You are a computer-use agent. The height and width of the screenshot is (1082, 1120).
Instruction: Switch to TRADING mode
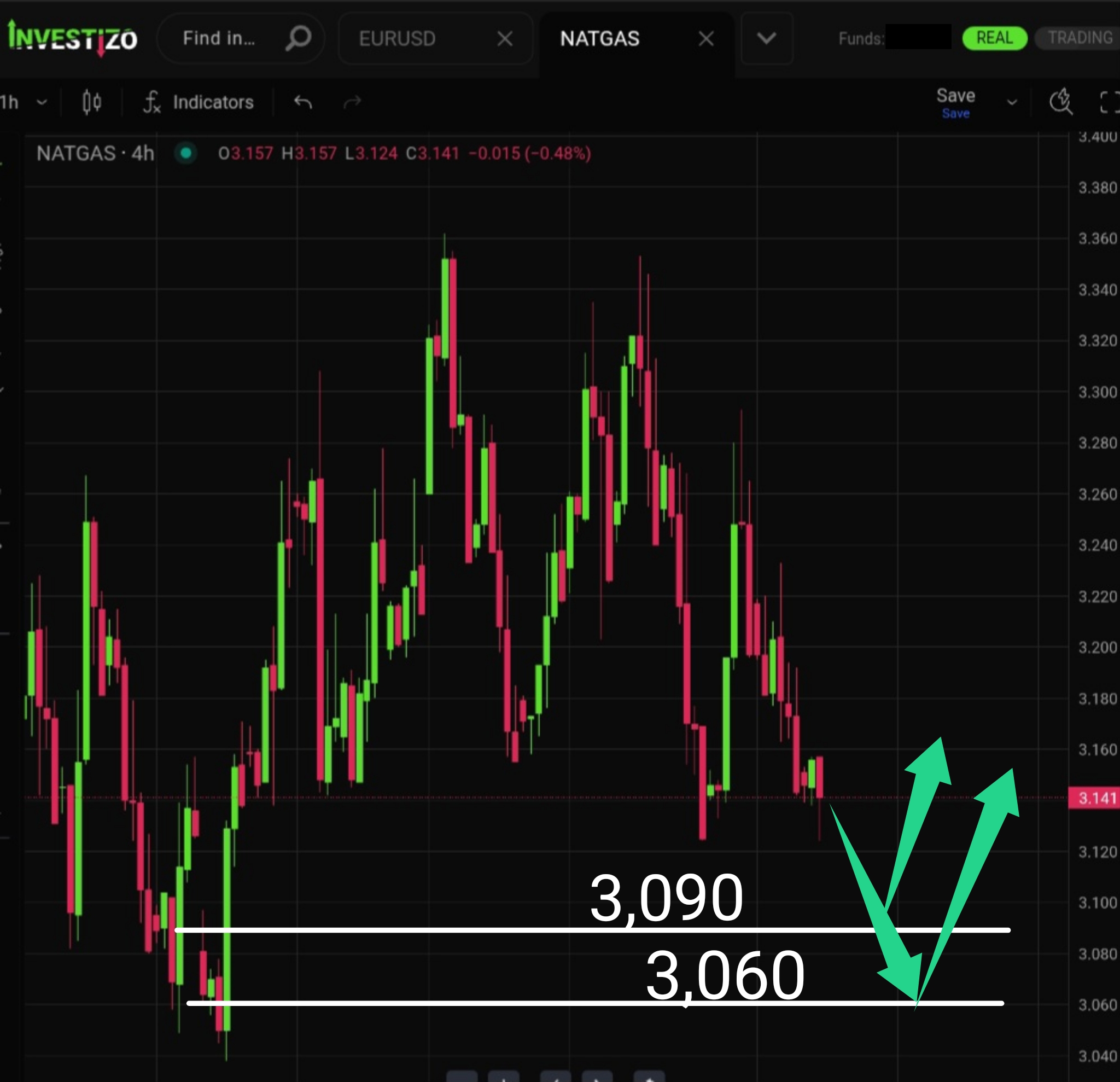tap(1079, 38)
